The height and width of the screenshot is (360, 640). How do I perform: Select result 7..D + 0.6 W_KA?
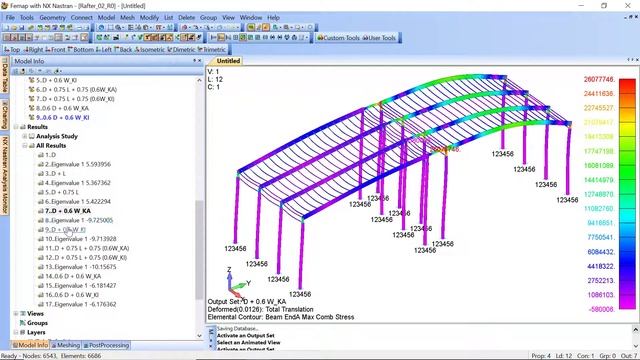click(x=68, y=211)
